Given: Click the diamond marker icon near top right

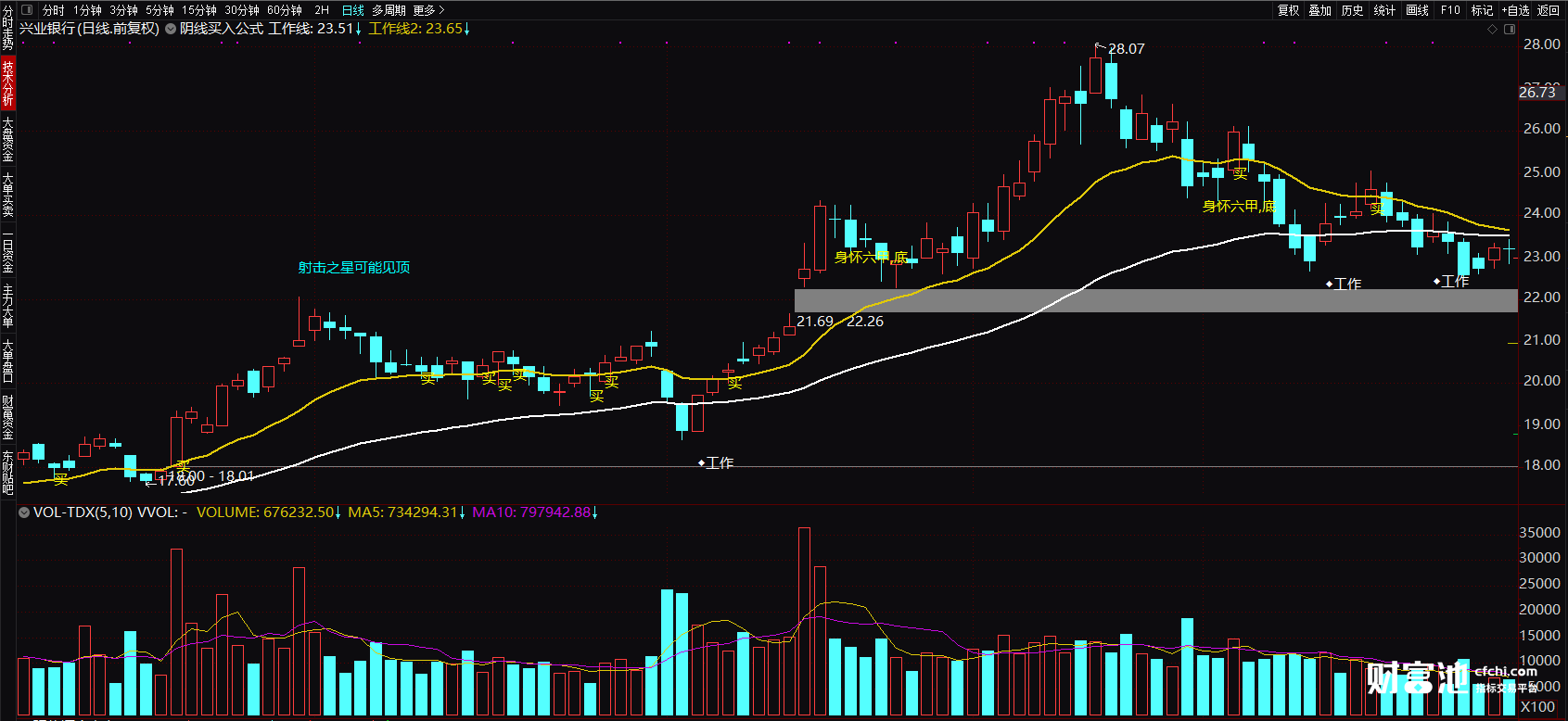Looking at the screenshot, I should (x=1492, y=29).
